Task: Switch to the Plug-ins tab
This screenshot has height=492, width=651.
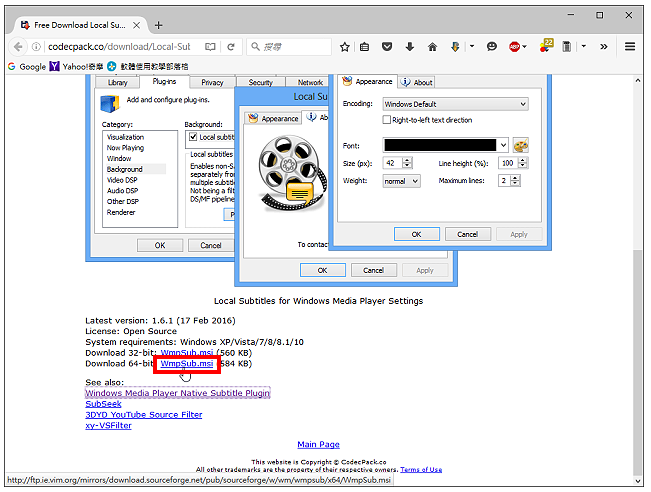Action: coord(164,81)
